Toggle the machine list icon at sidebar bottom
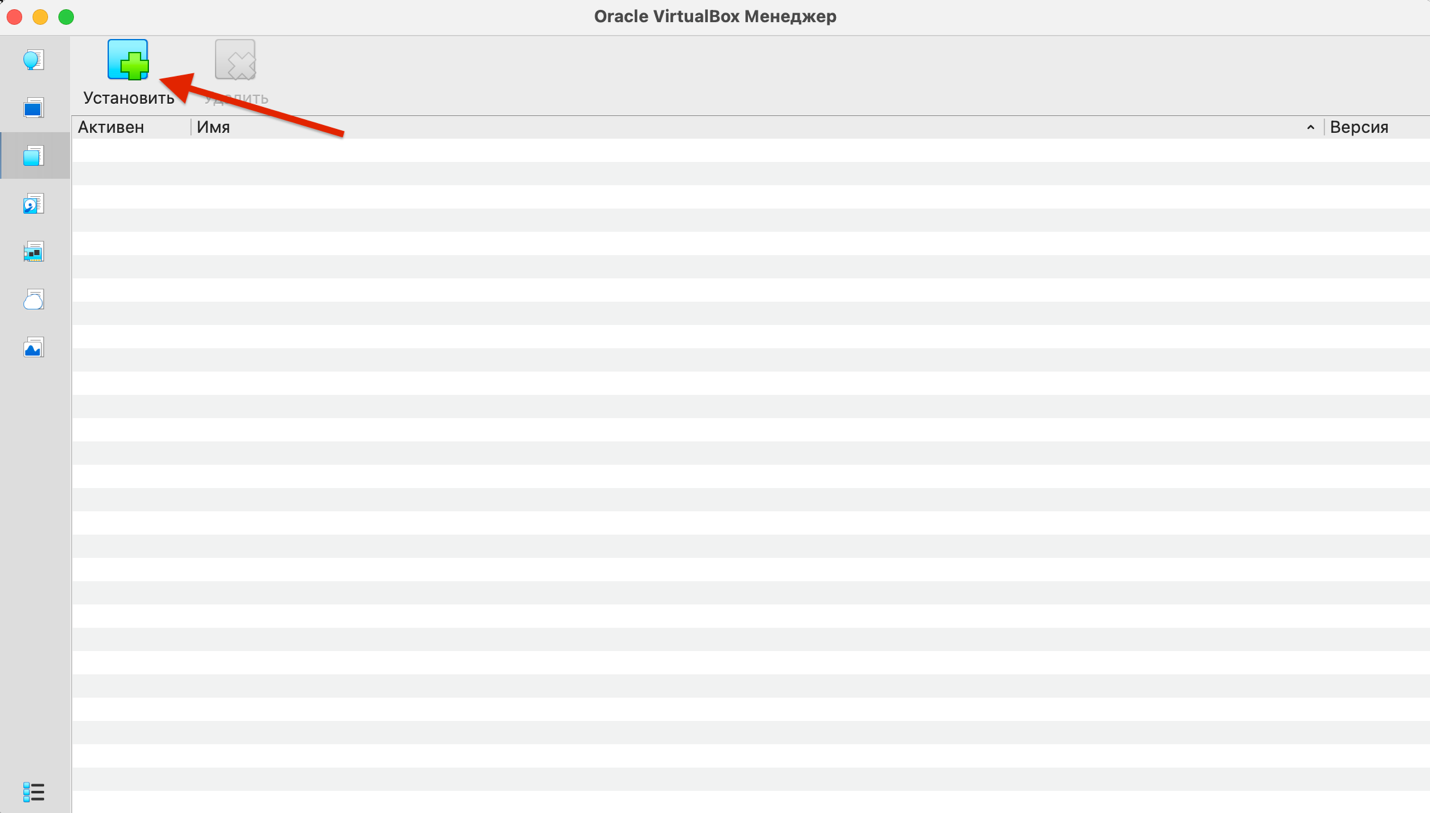 (33, 792)
